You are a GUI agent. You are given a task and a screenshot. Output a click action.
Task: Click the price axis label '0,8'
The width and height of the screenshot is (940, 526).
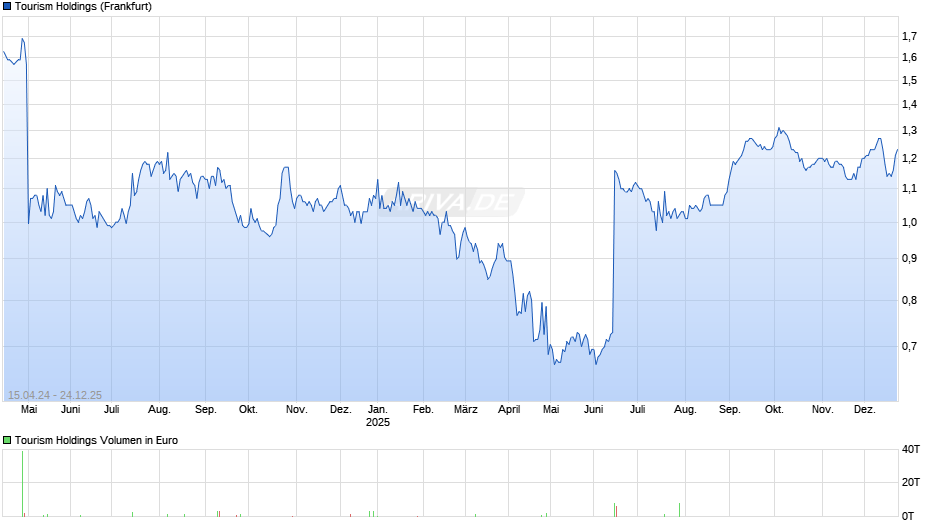[909, 300]
